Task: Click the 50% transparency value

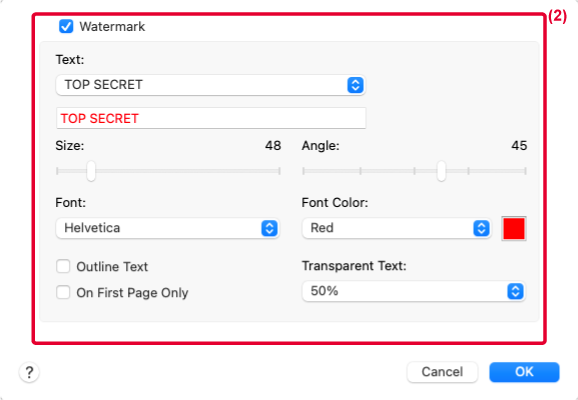Action: coord(324,291)
